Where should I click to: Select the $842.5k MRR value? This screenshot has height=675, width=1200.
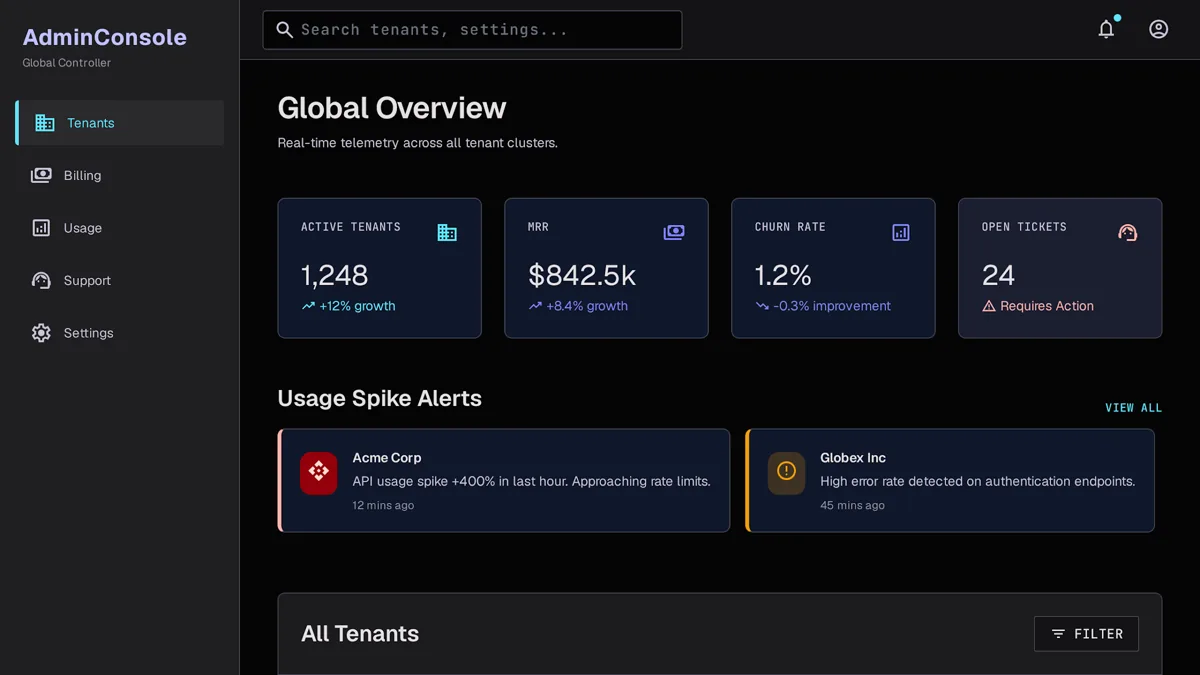(x=582, y=275)
